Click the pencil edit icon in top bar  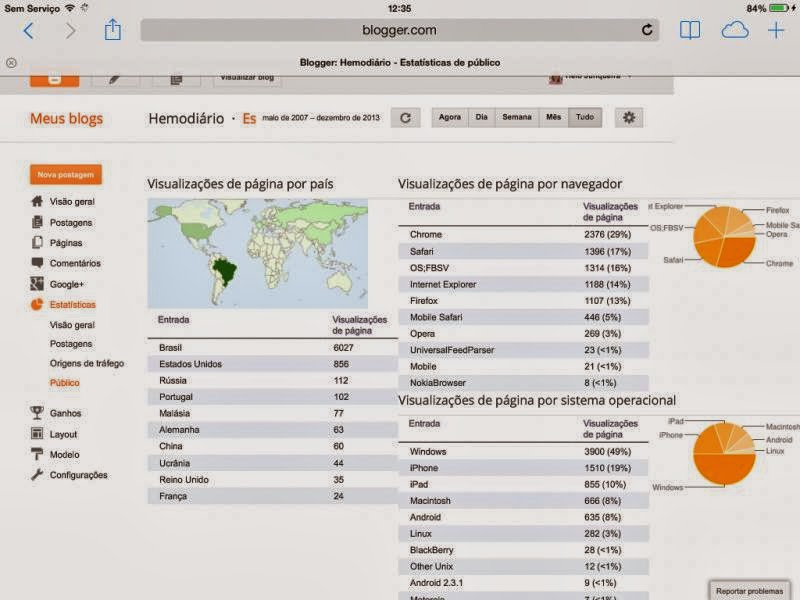point(115,79)
